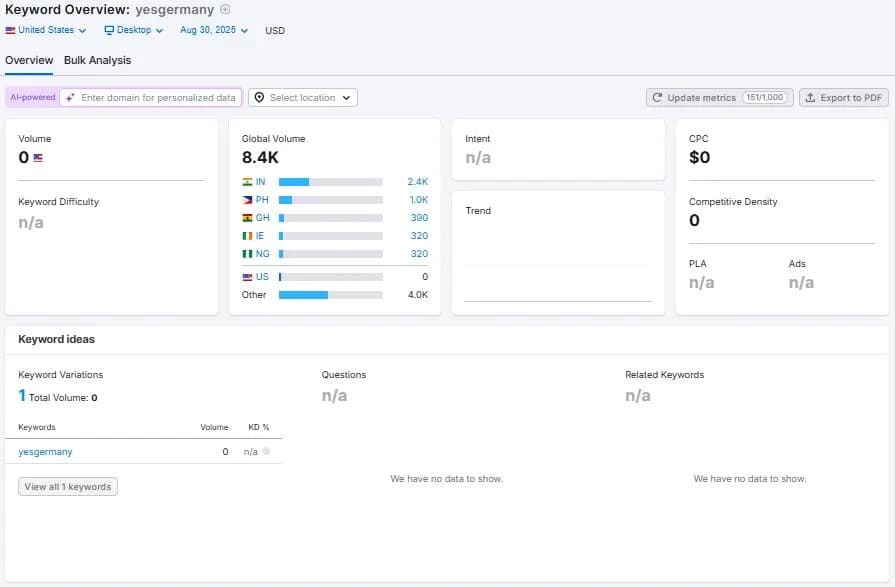The image size is (895, 587).
Task: Click the IE country link
Action: point(260,236)
